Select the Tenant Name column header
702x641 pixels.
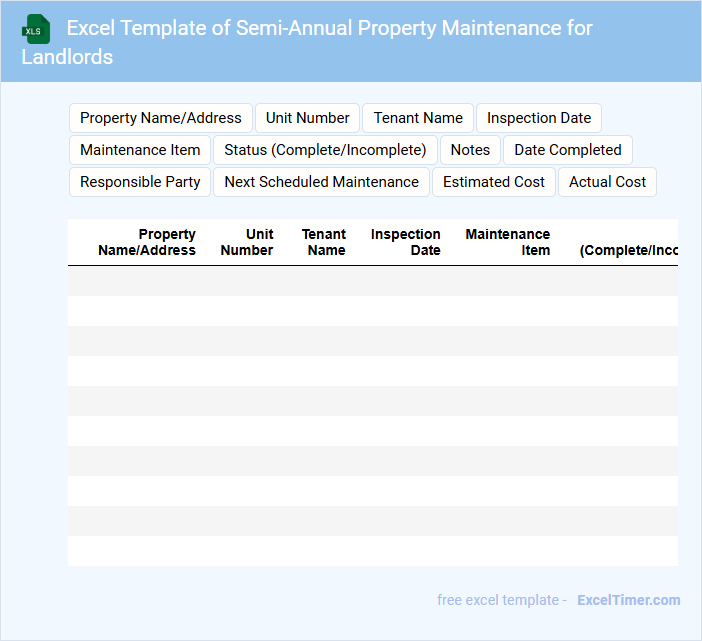click(x=324, y=242)
